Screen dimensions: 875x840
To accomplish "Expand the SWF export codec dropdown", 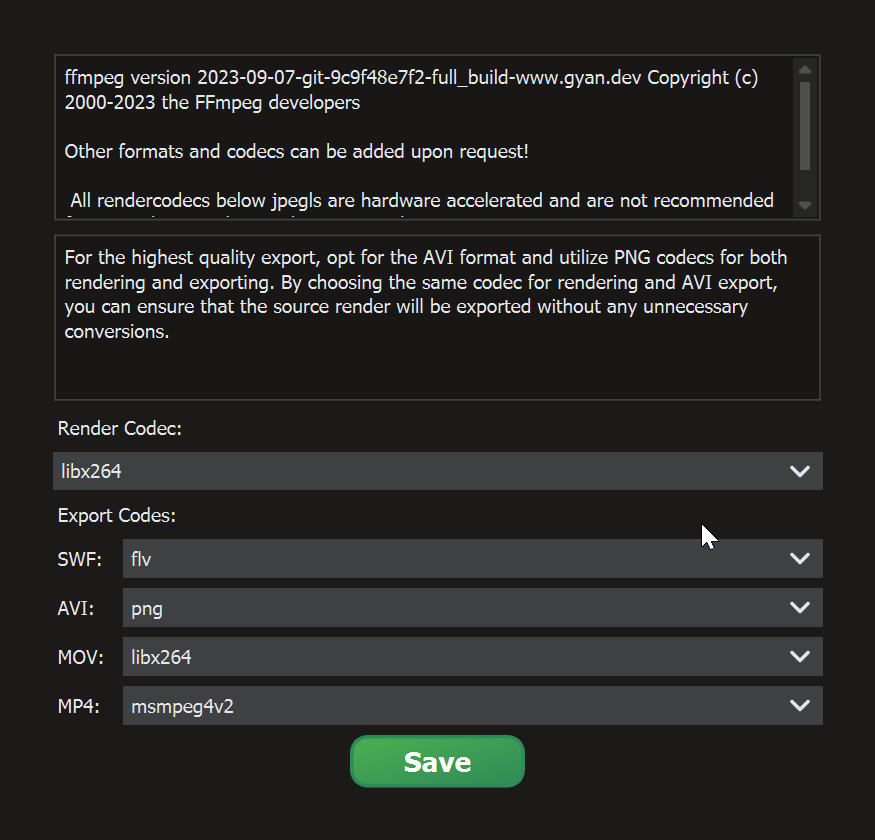I will pos(472,559).
